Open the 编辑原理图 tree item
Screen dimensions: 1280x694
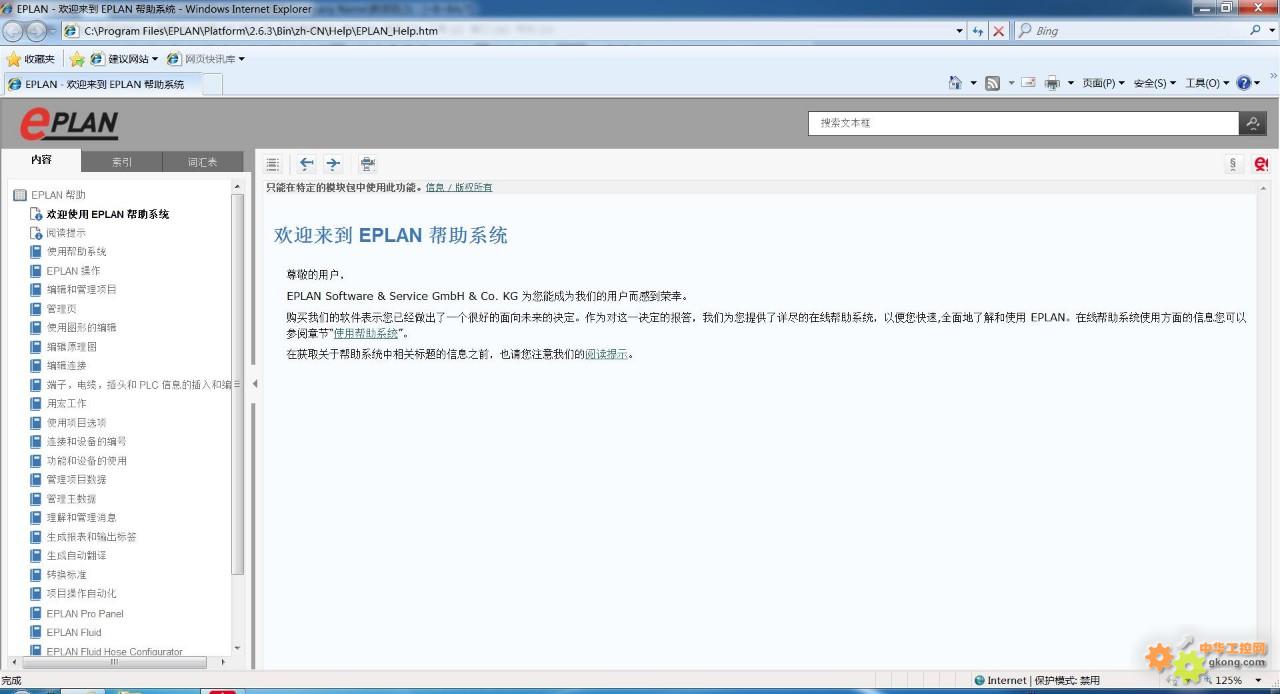[72, 347]
